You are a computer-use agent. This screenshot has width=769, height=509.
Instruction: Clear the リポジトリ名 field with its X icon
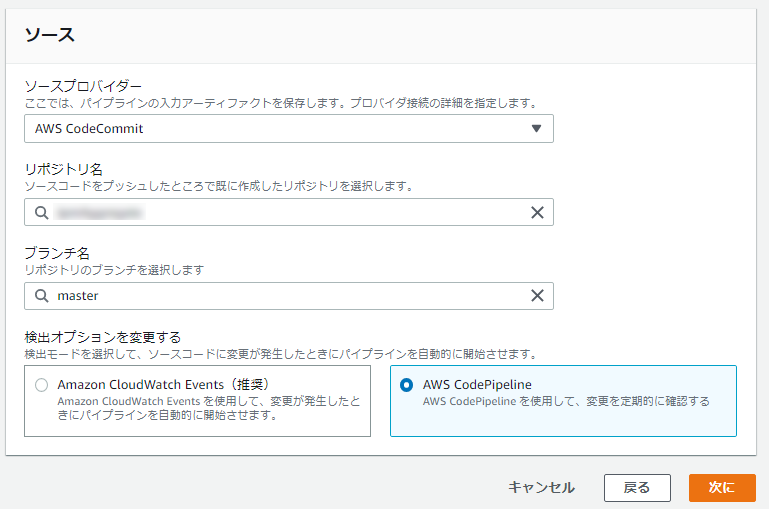(x=538, y=212)
